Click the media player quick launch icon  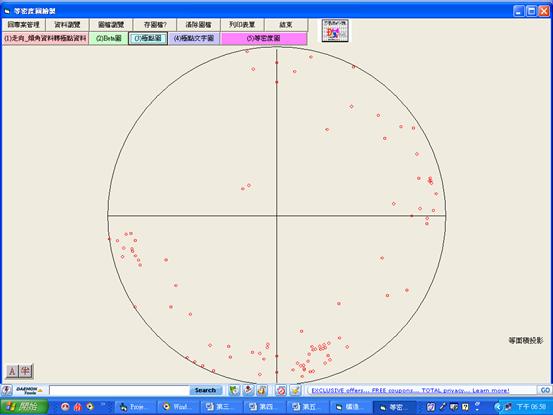tap(90, 407)
